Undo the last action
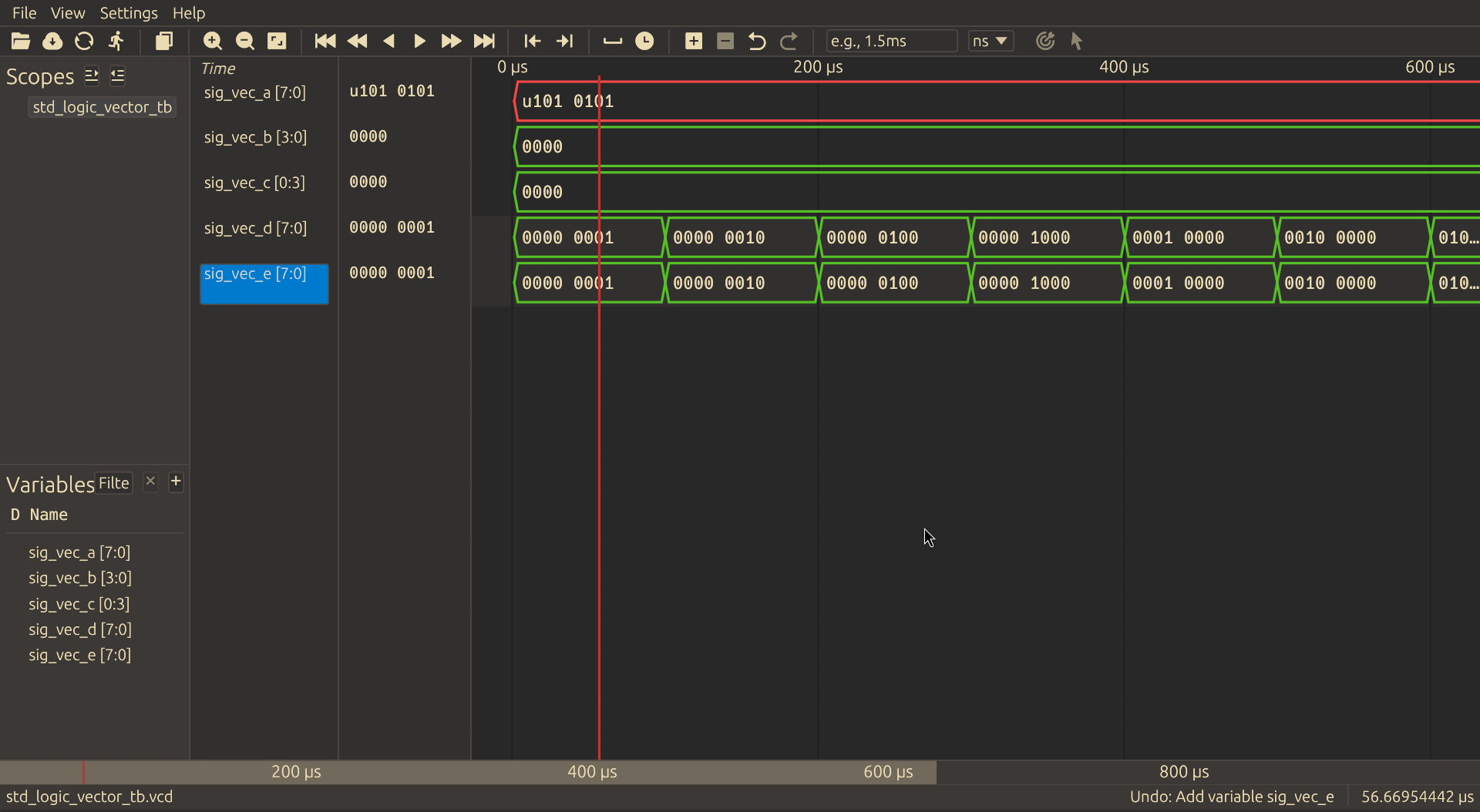 click(757, 41)
